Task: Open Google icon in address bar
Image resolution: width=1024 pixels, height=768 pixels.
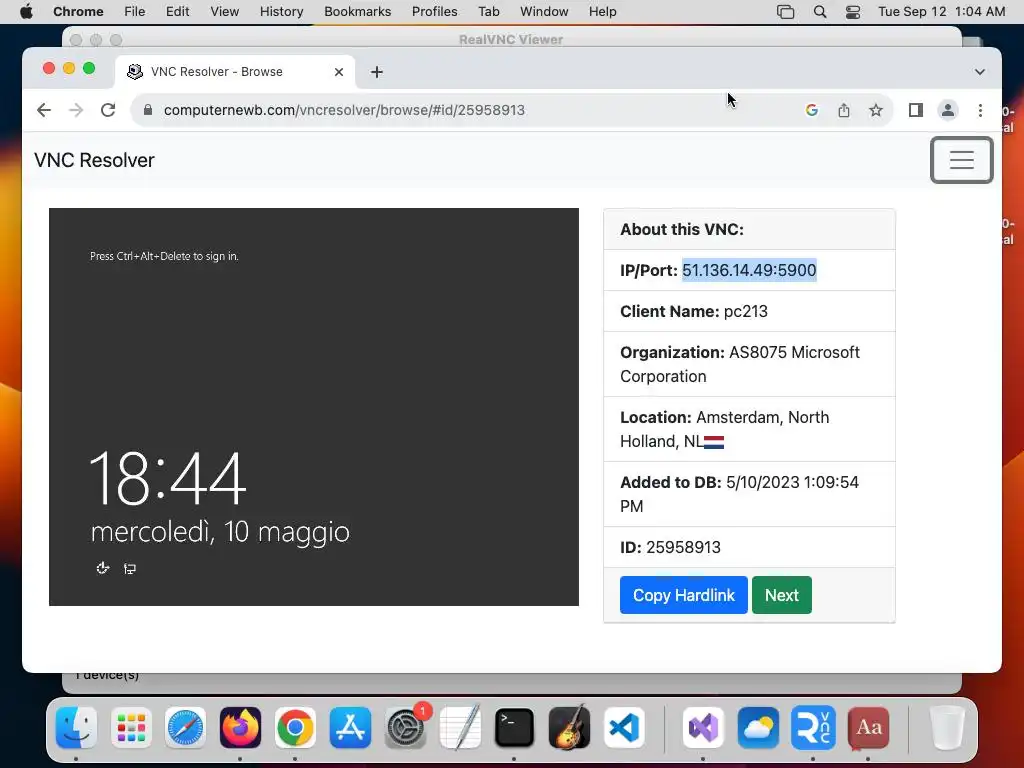Action: click(812, 110)
